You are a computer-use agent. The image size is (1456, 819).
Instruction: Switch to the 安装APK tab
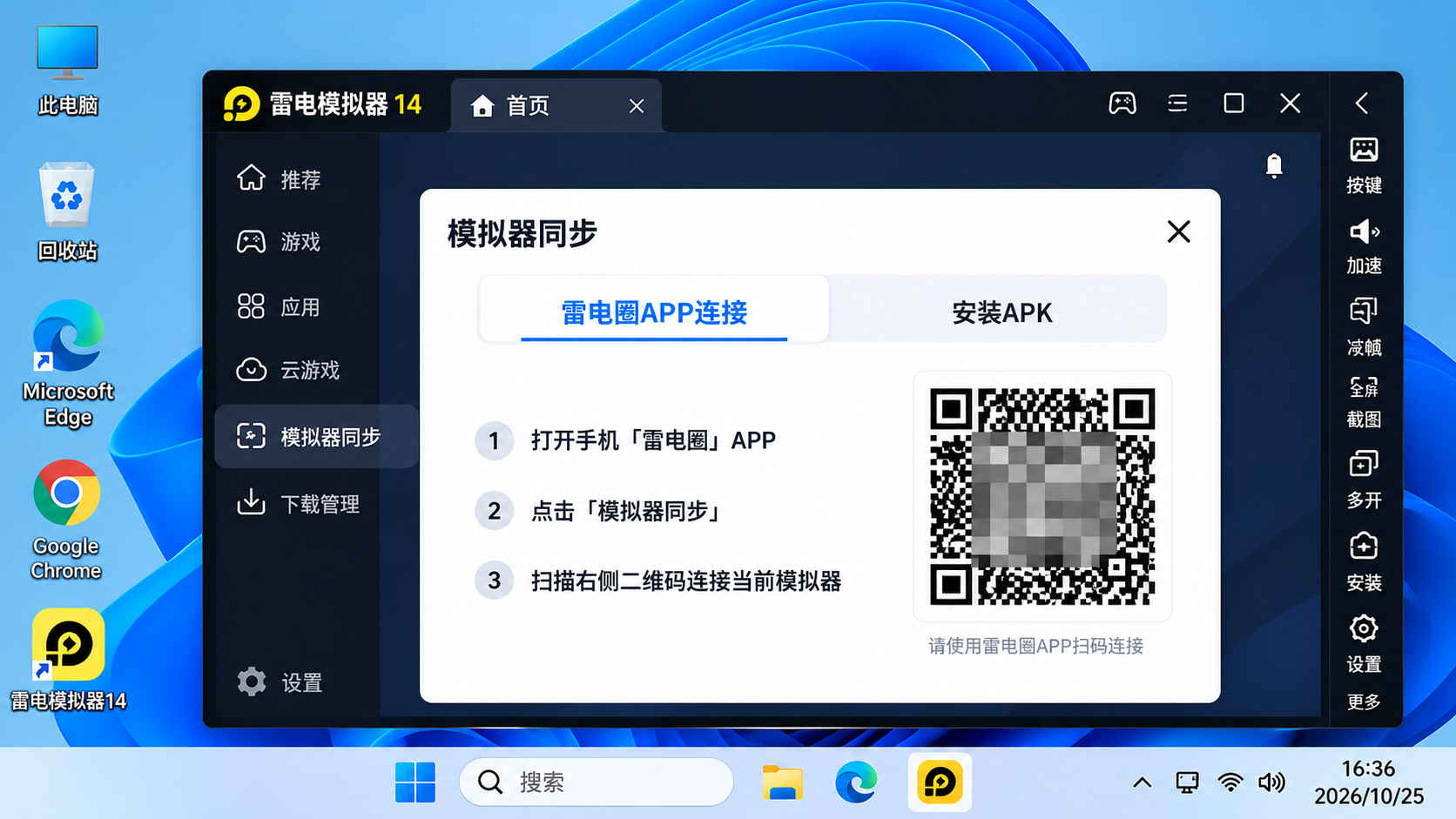tap(1001, 312)
